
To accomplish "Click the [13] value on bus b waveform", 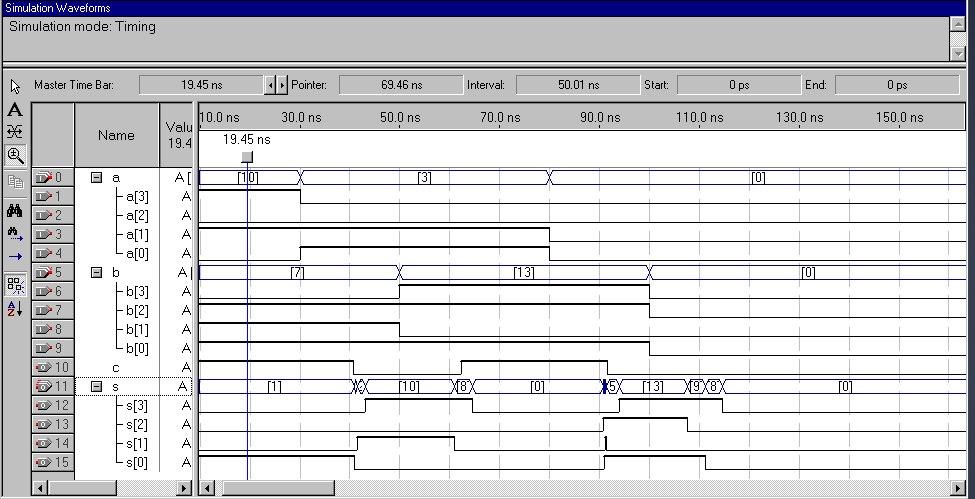I will pyautogui.click(x=524, y=273).
